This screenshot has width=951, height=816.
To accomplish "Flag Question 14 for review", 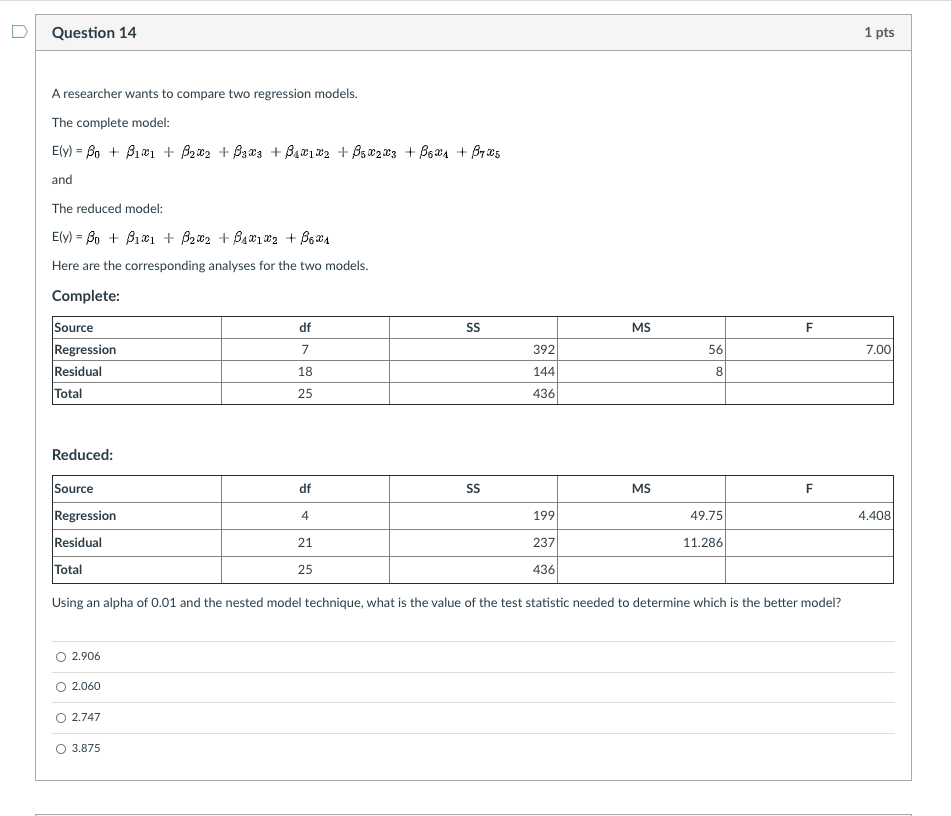I will tap(20, 32).
